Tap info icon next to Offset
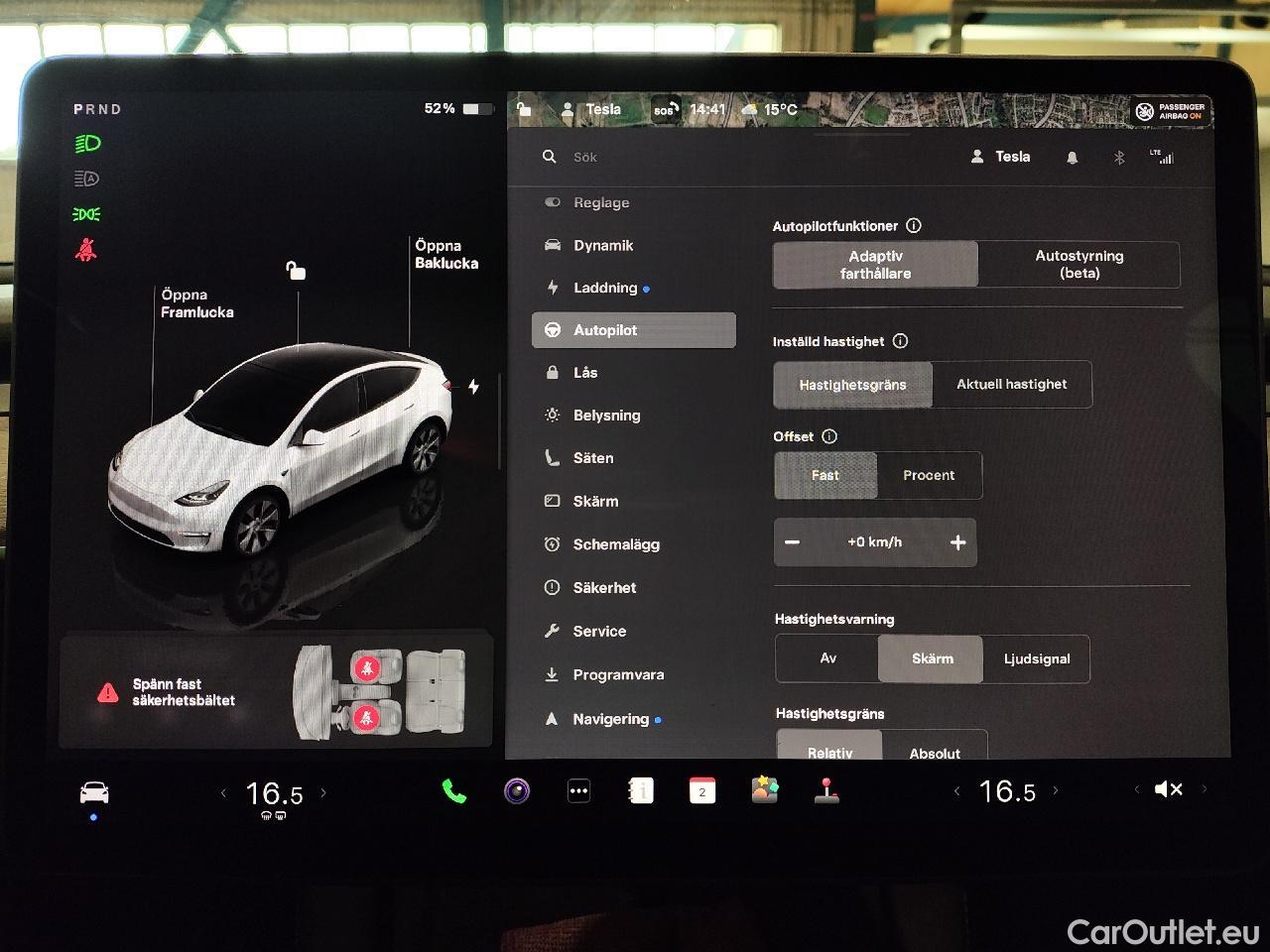 coord(829,436)
